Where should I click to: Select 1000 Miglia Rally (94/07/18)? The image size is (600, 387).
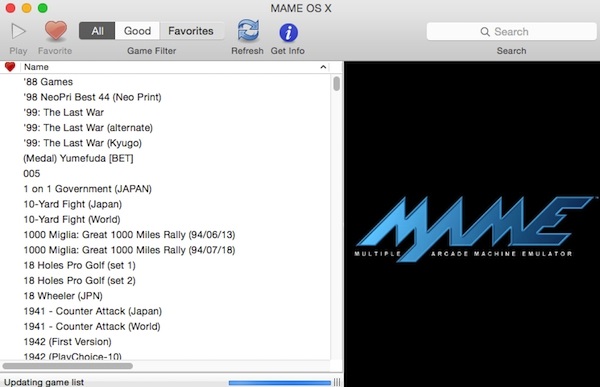[129, 250]
